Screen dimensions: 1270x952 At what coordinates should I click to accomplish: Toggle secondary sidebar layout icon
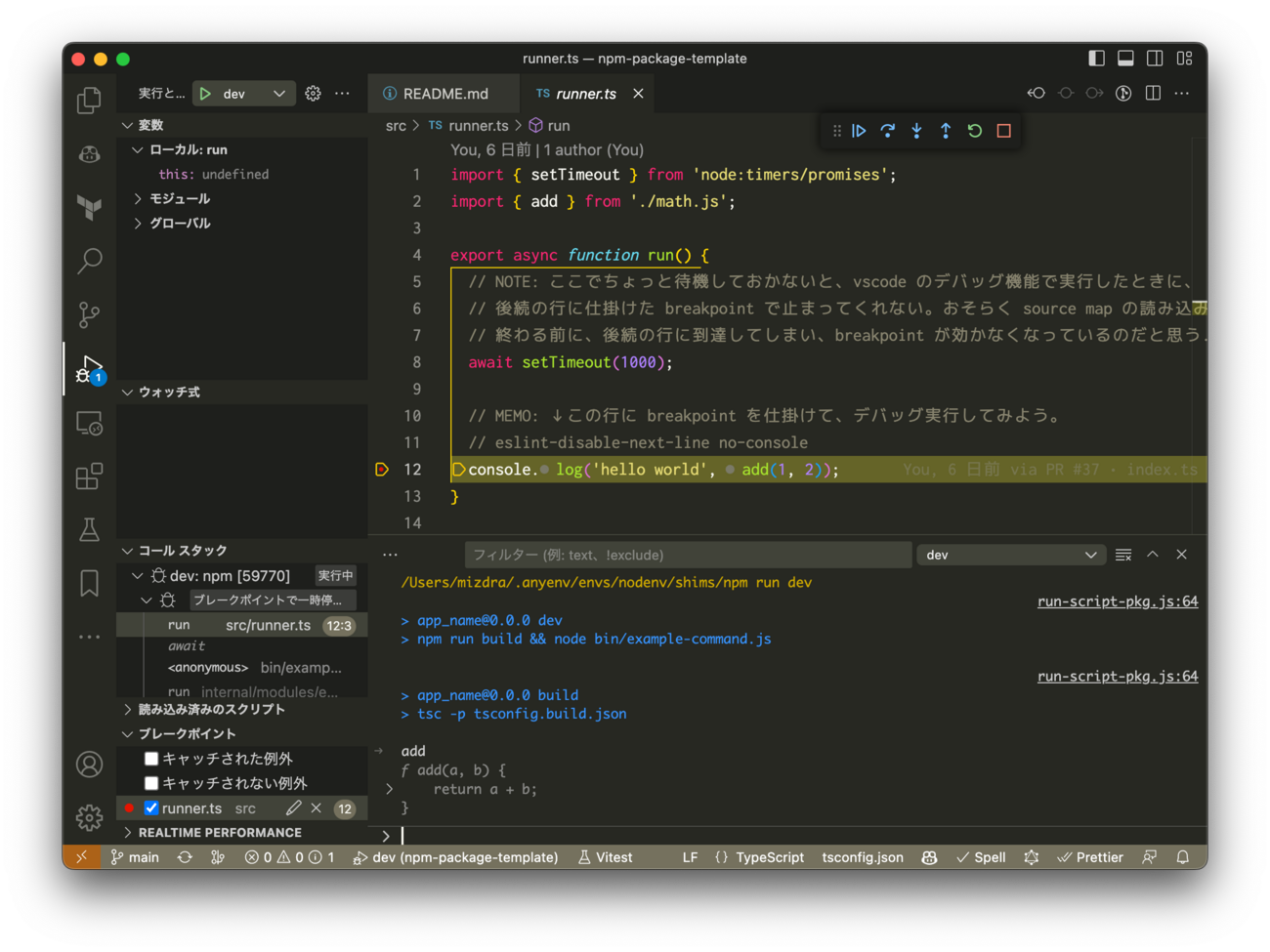(1155, 59)
